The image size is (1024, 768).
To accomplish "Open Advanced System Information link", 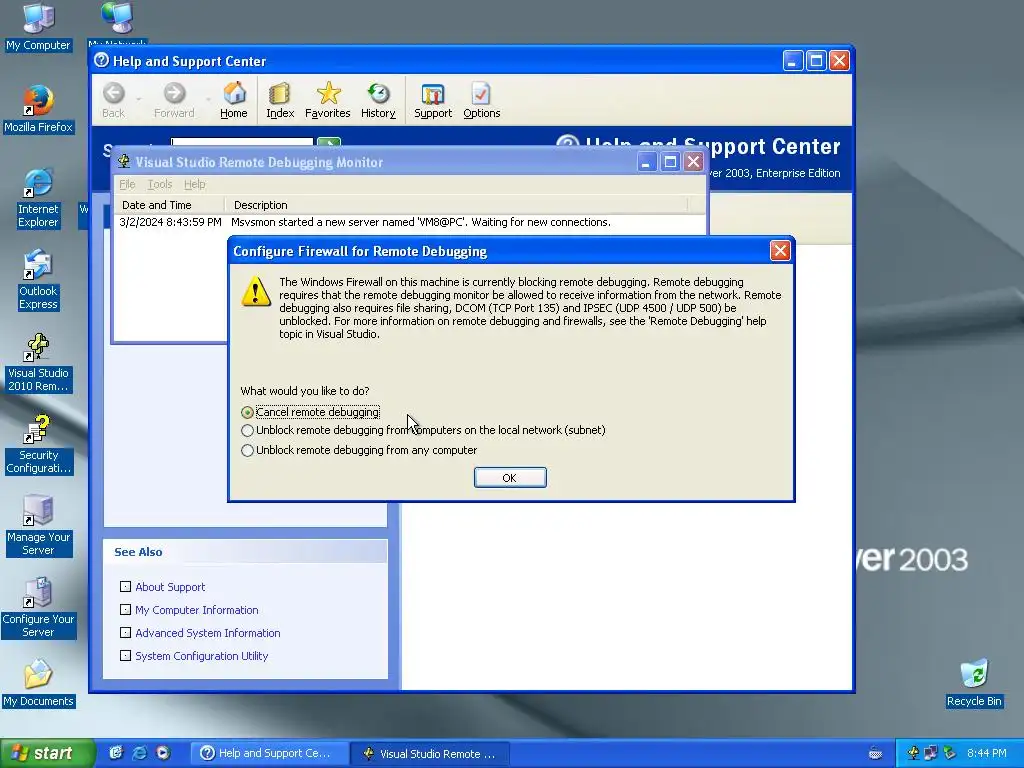I will pyautogui.click(x=208, y=633).
